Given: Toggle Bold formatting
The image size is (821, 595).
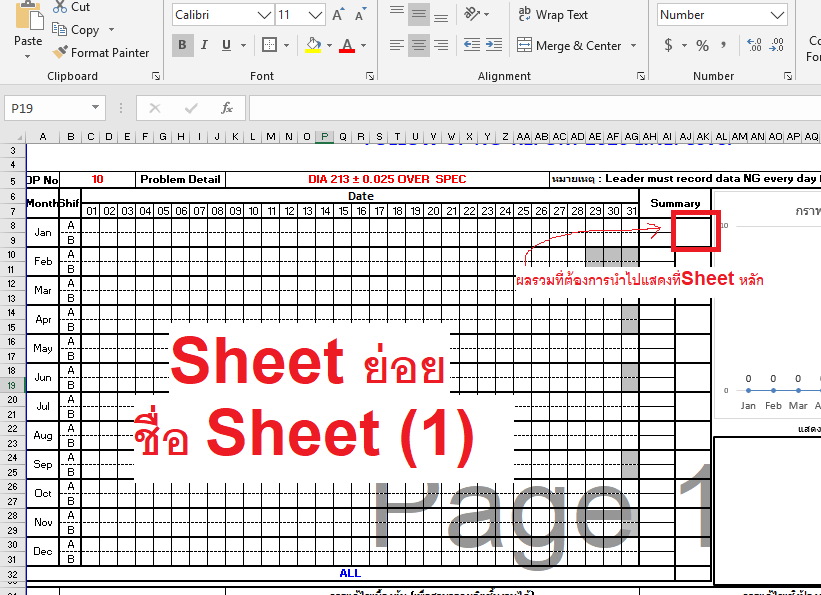Looking at the screenshot, I should [x=182, y=45].
